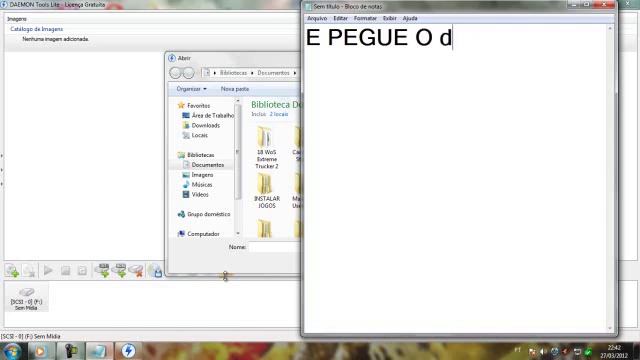Image resolution: width=640 pixels, height=360 pixels.
Task: Click the Remount icon in DAEMON Tools toolbar
Action: [82, 271]
